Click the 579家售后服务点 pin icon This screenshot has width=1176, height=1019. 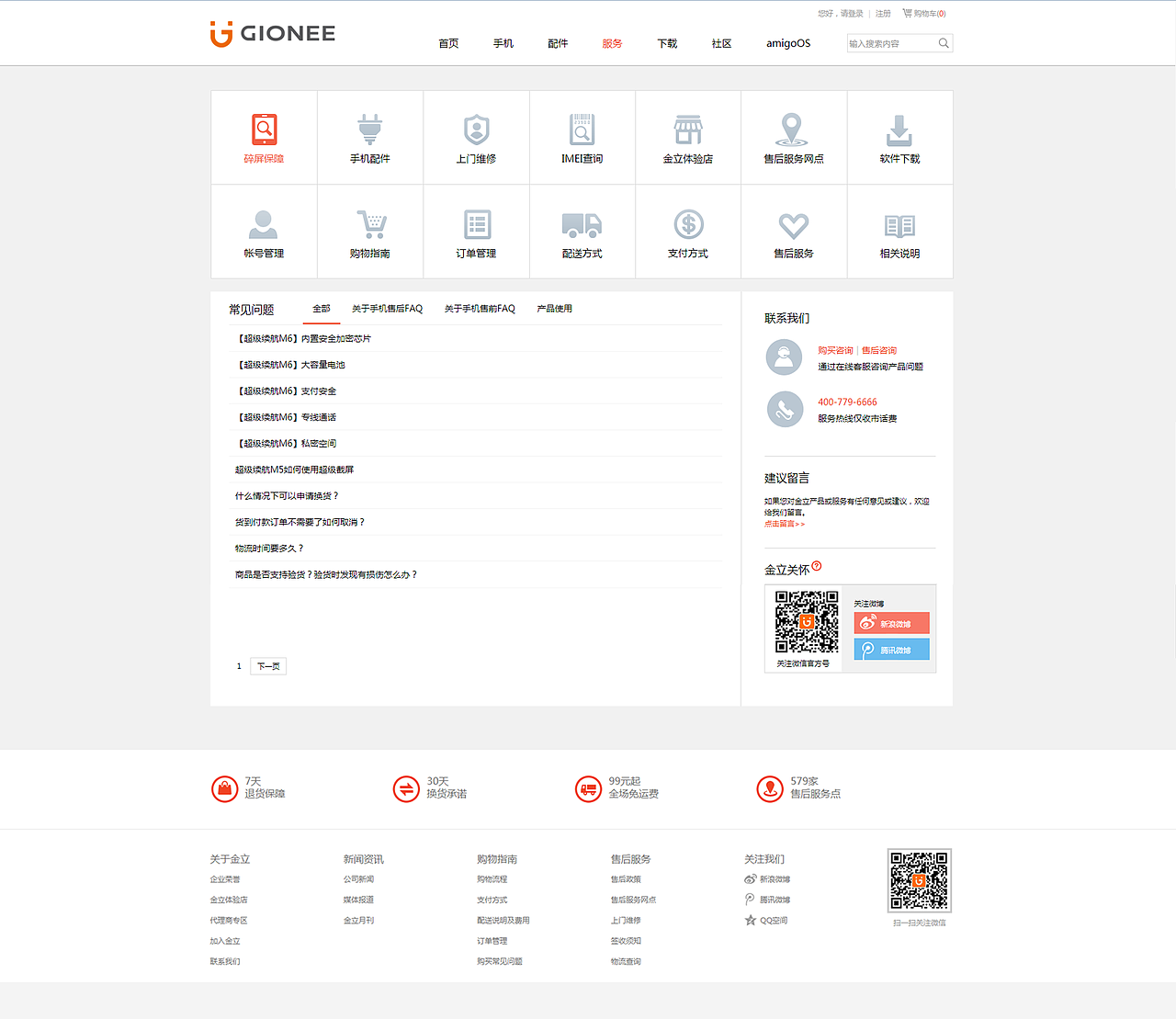pyautogui.click(x=770, y=788)
